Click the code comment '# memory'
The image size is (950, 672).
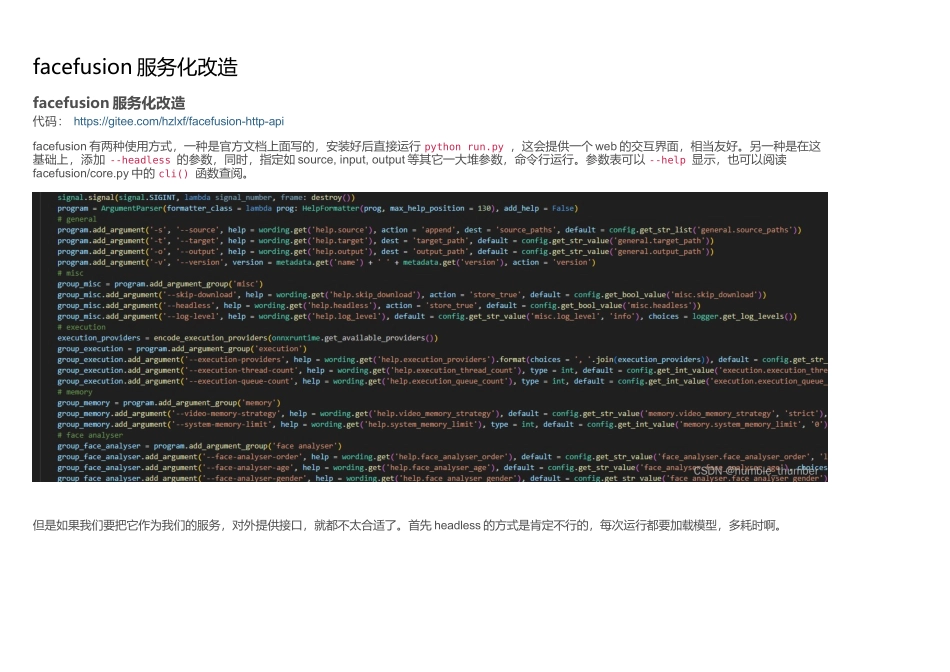click(75, 392)
